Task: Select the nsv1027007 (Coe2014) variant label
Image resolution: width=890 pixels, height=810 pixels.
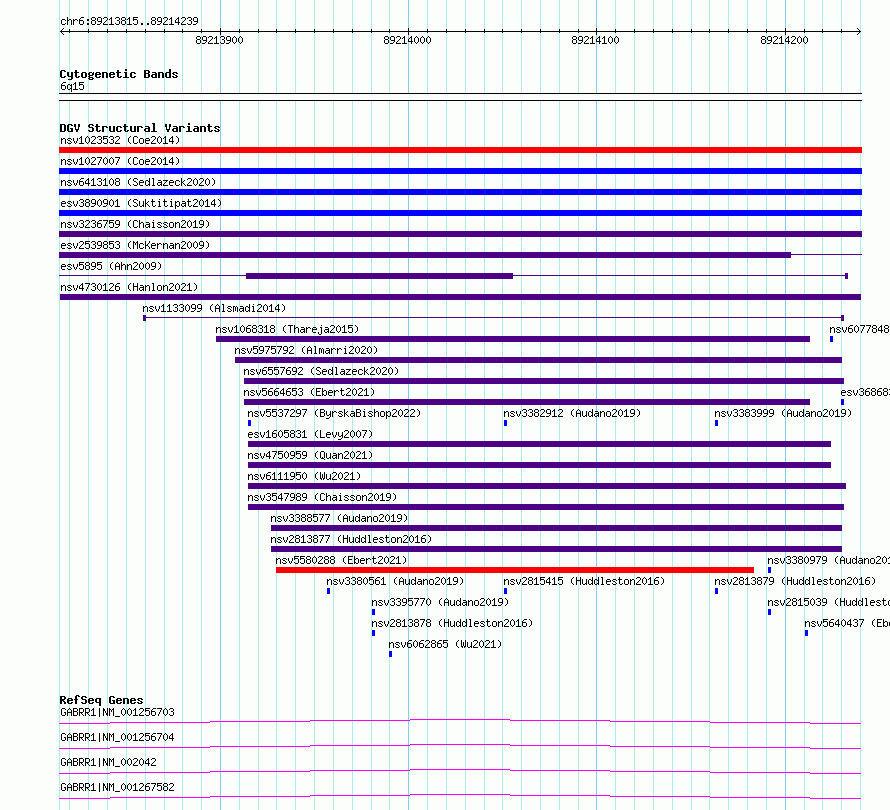Action: tap(120, 161)
